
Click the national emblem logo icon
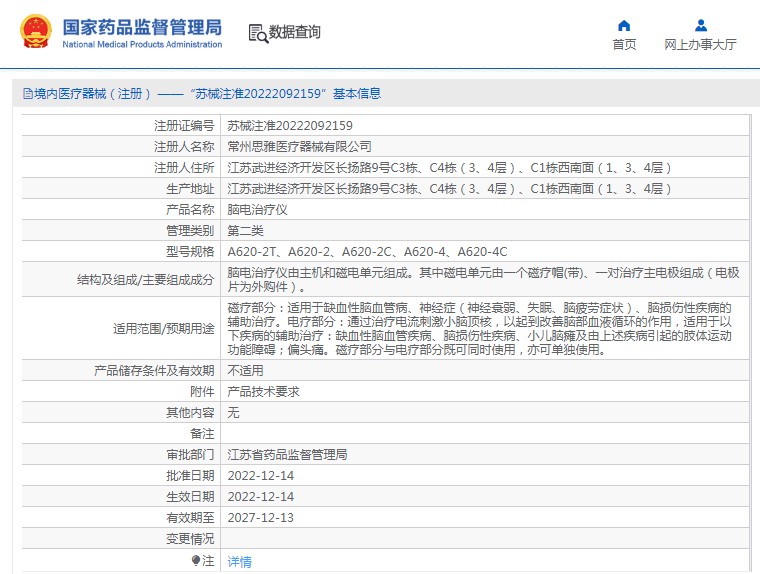coord(35,32)
